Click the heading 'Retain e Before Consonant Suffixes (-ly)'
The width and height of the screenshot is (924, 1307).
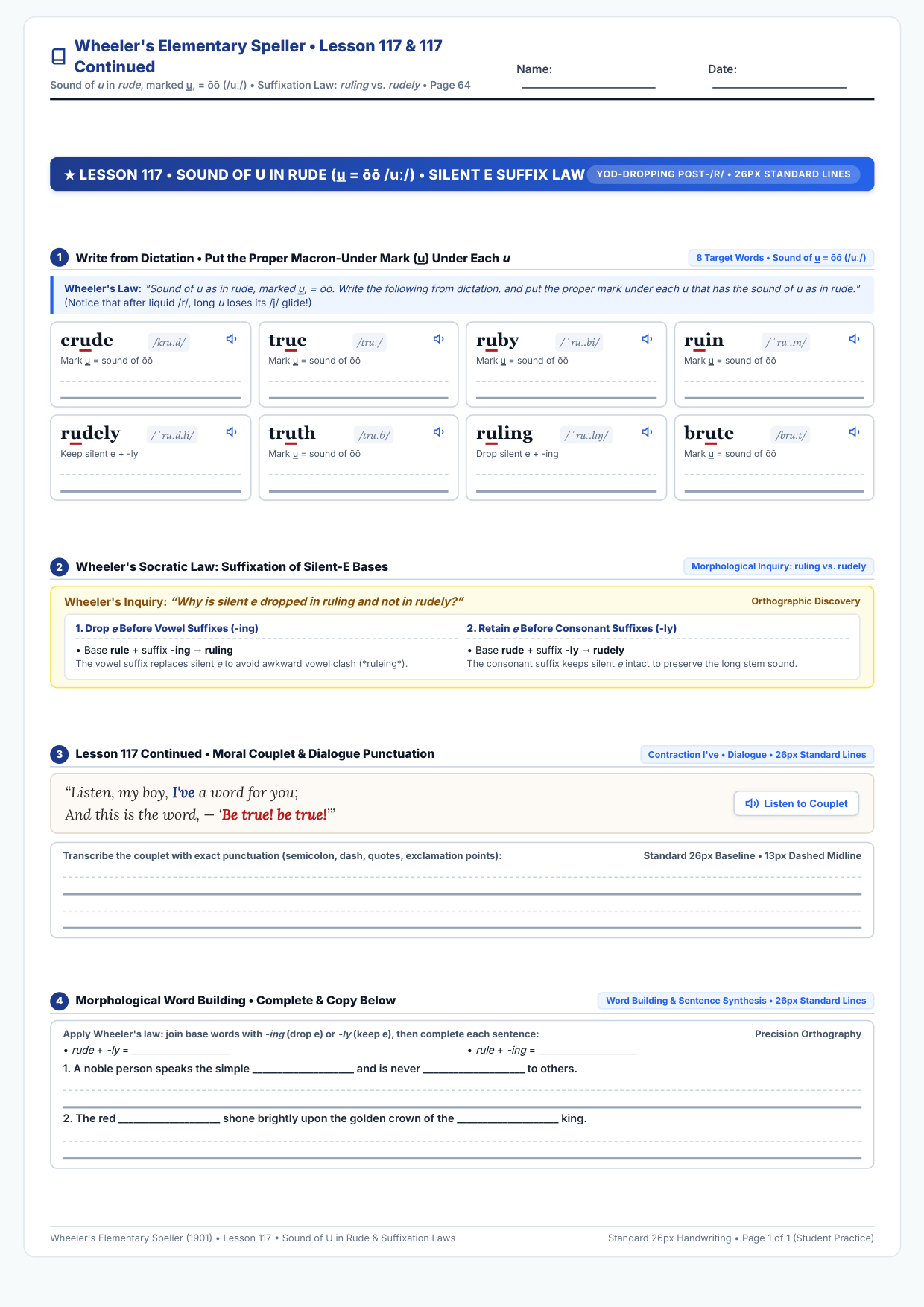tap(572, 628)
